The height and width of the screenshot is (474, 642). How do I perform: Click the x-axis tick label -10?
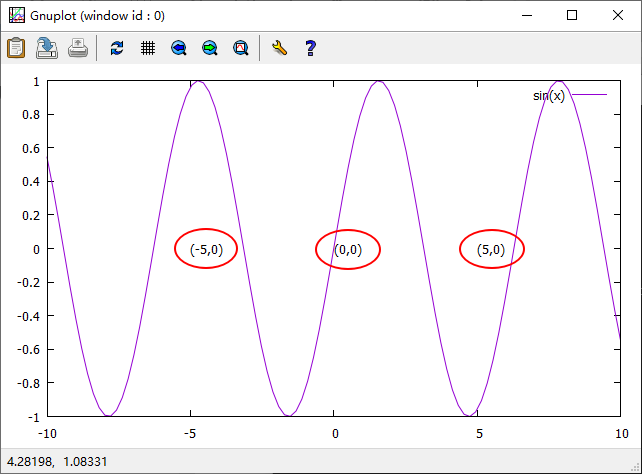47,433
